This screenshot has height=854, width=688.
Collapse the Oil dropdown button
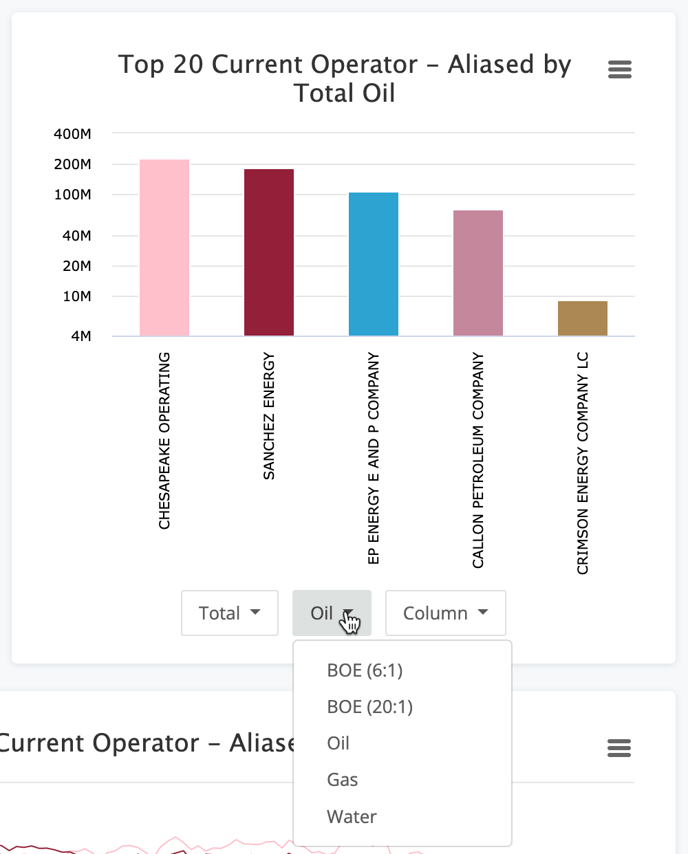332,613
